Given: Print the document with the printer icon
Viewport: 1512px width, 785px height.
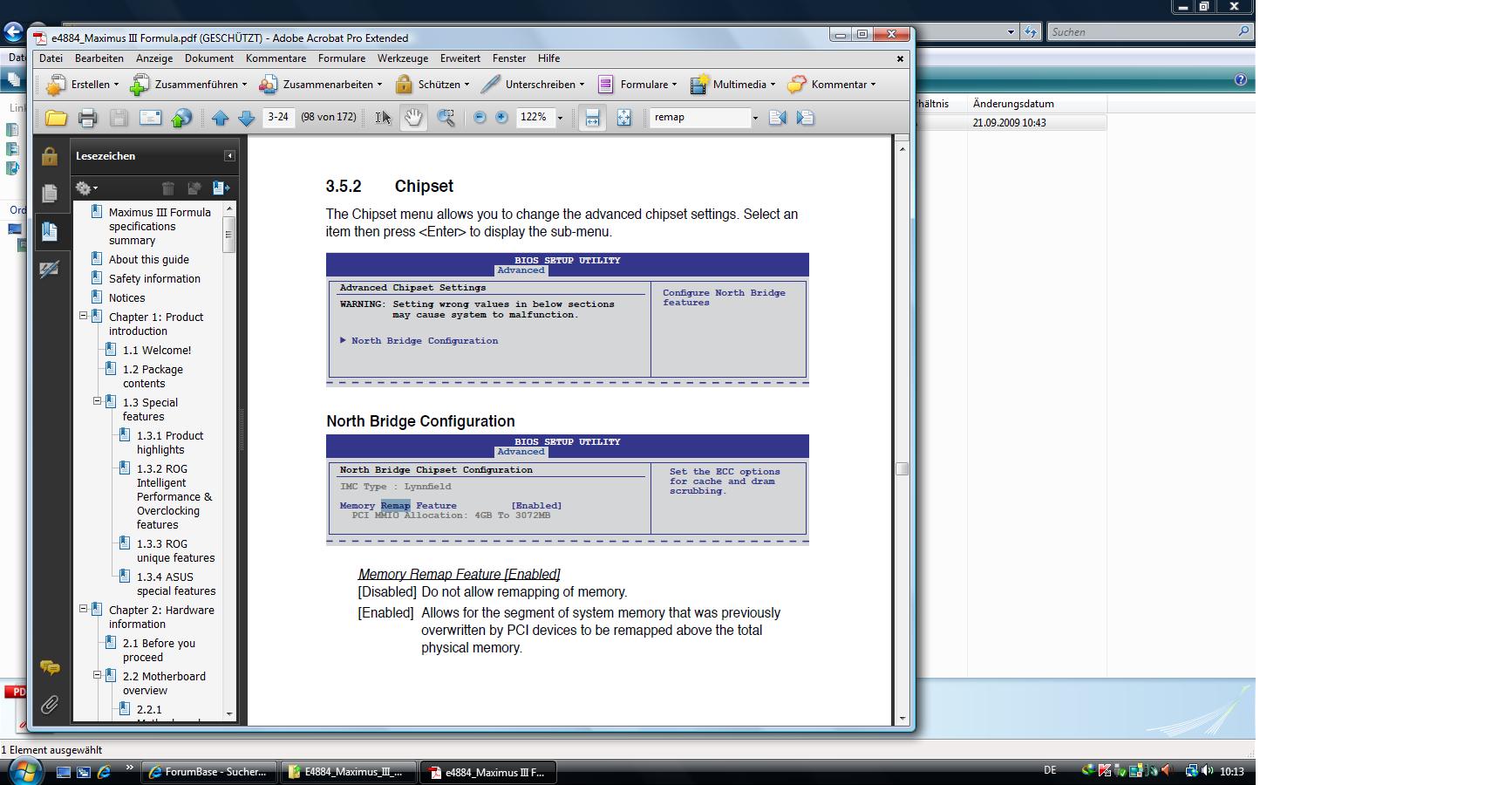Looking at the screenshot, I should pyautogui.click(x=87, y=118).
